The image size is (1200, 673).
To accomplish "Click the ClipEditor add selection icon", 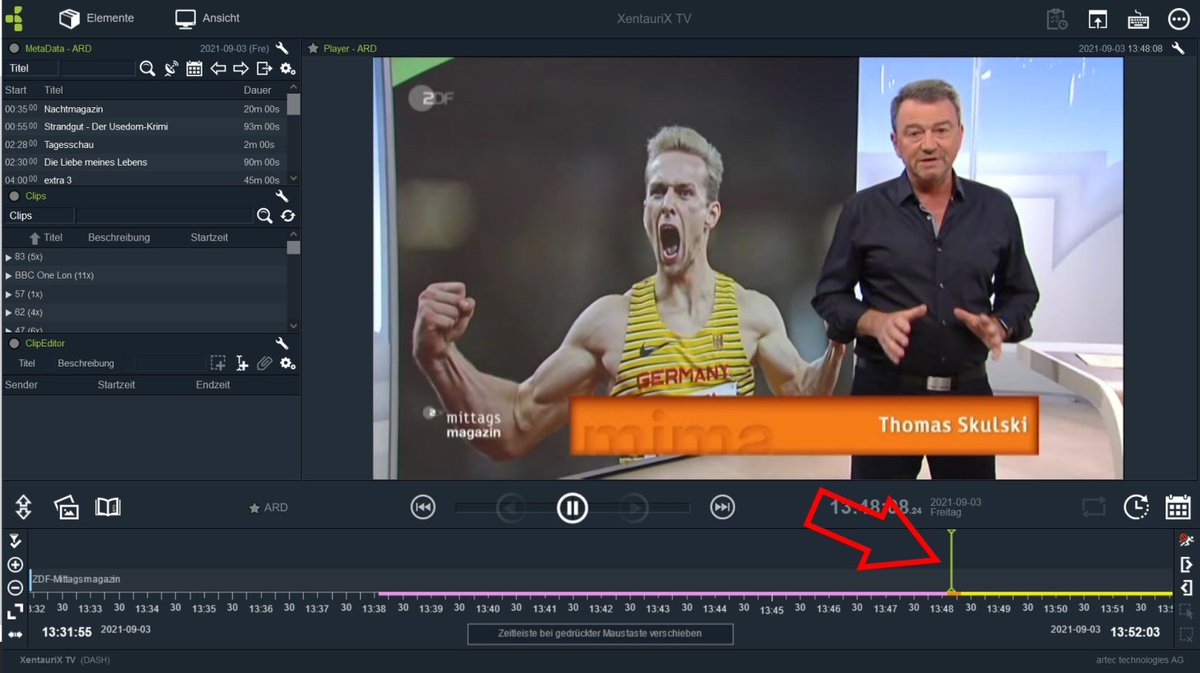I will (x=217, y=363).
